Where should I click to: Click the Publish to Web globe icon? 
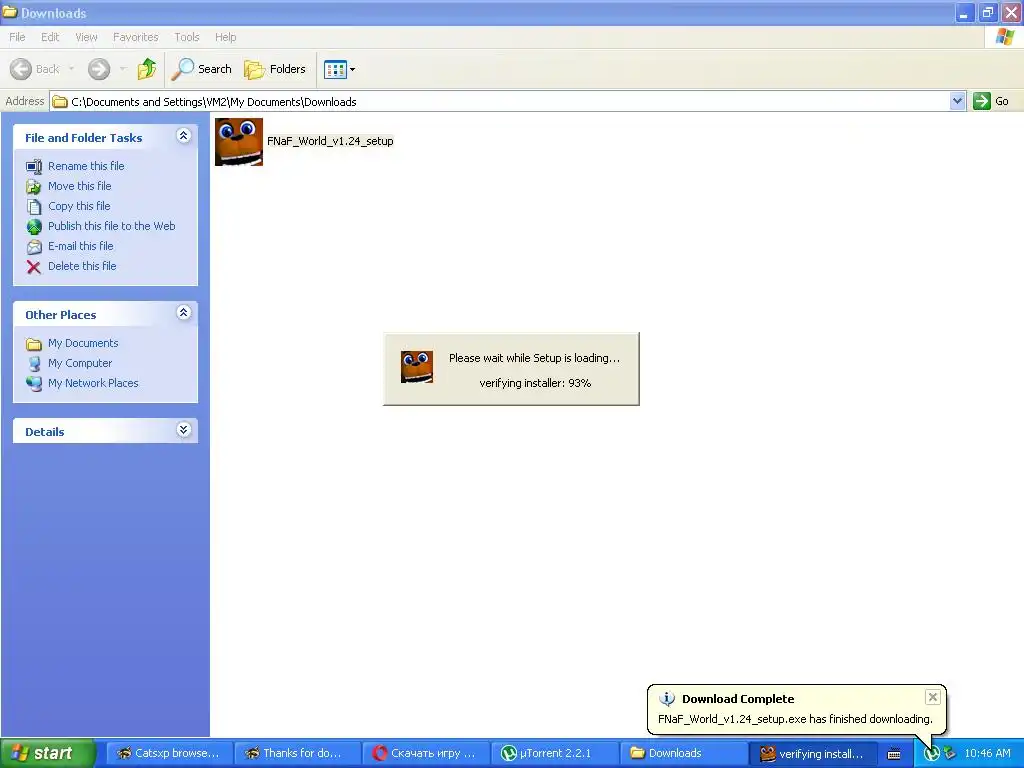tap(34, 227)
